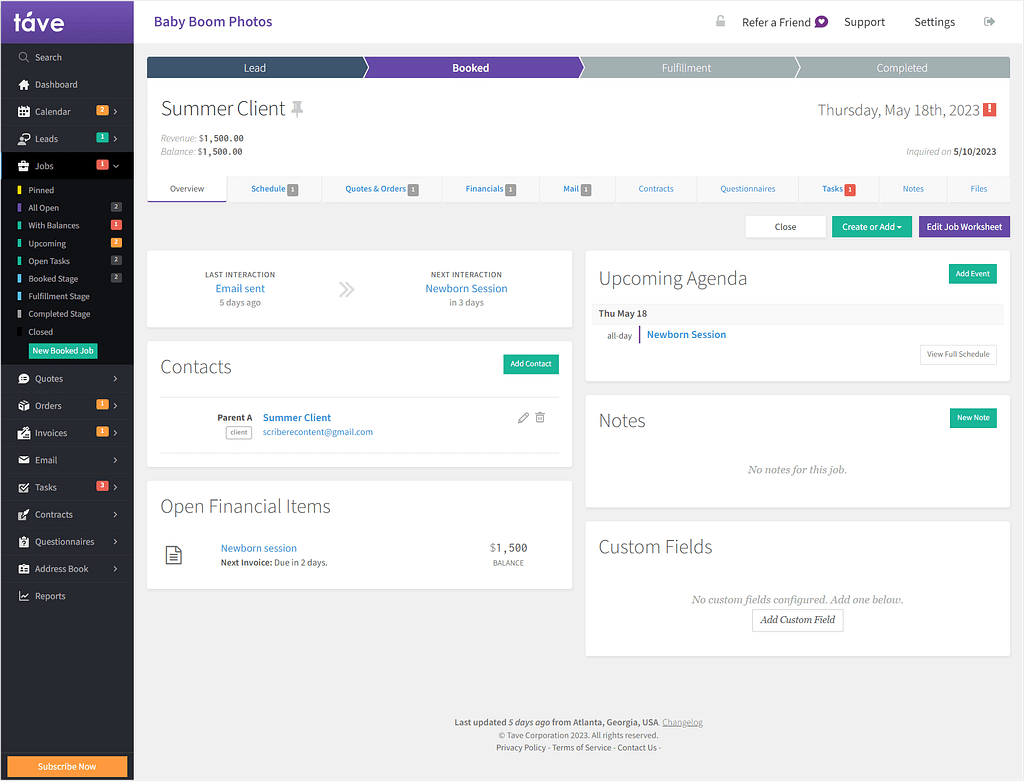Click the Orders box icon
The image size is (1024, 781).
click(x=24, y=406)
